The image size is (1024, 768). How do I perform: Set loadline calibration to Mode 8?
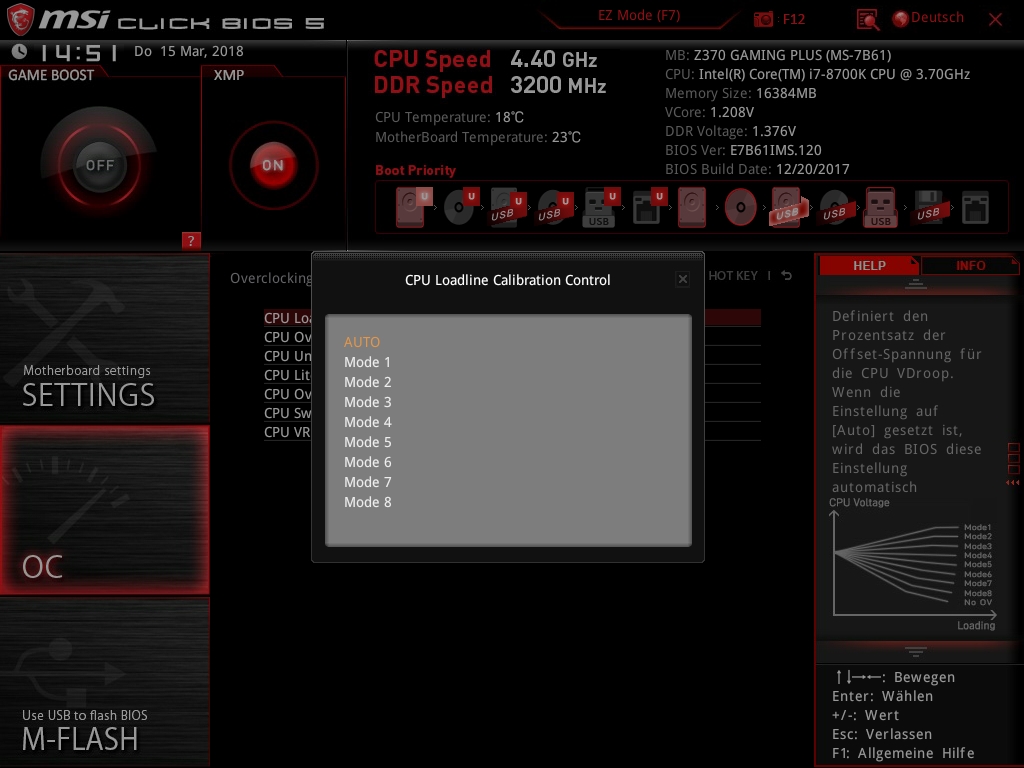[368, 502]
